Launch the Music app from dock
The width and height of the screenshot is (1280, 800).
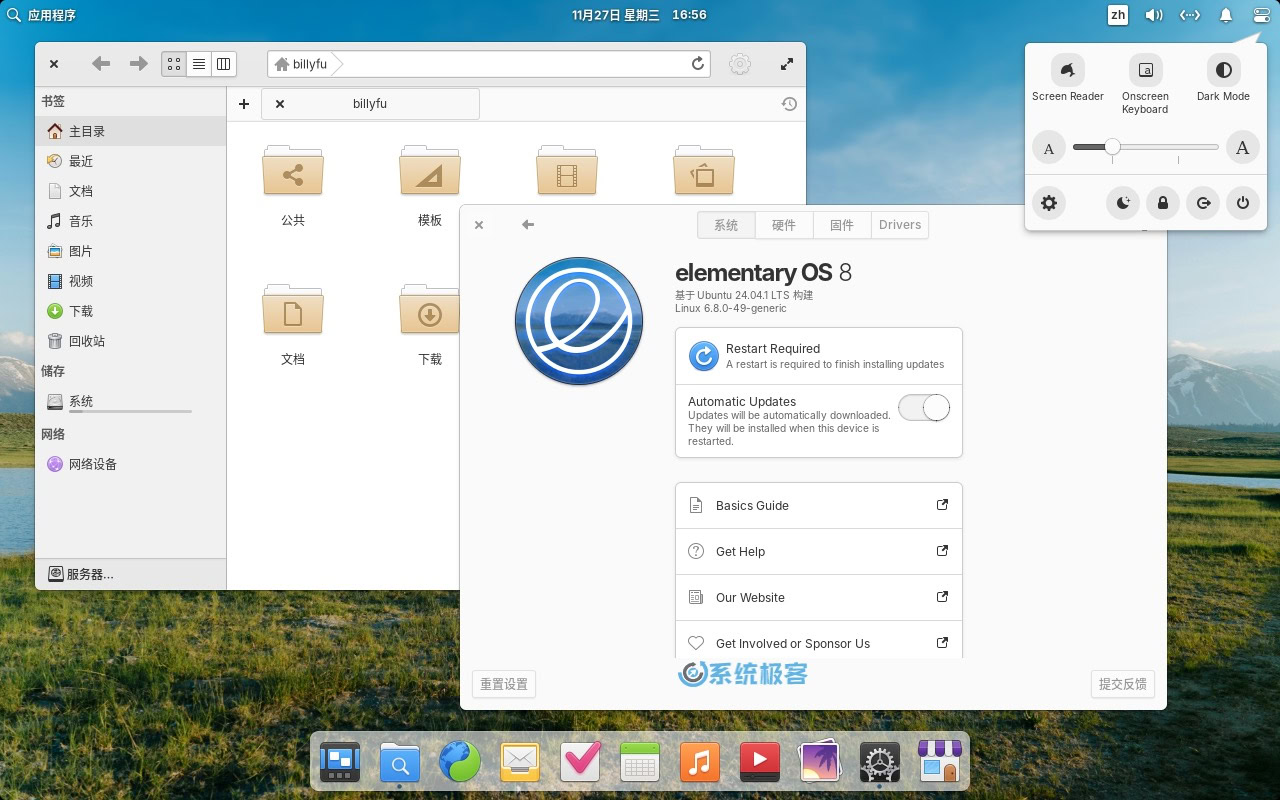tap(700, 763)
